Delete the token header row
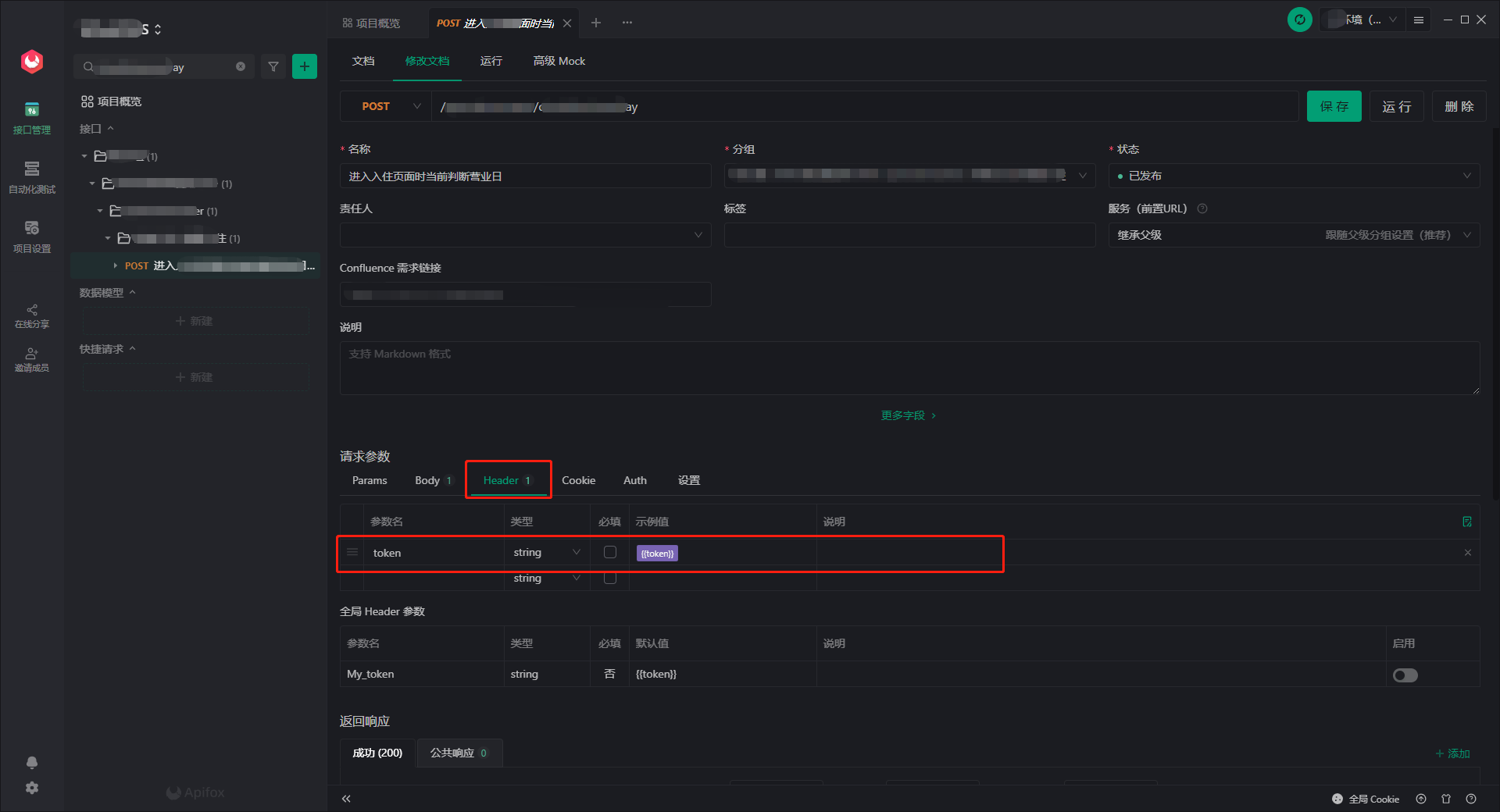Image resolution: width=1500 pixels, height=812 pixels. coord(1468,553)
